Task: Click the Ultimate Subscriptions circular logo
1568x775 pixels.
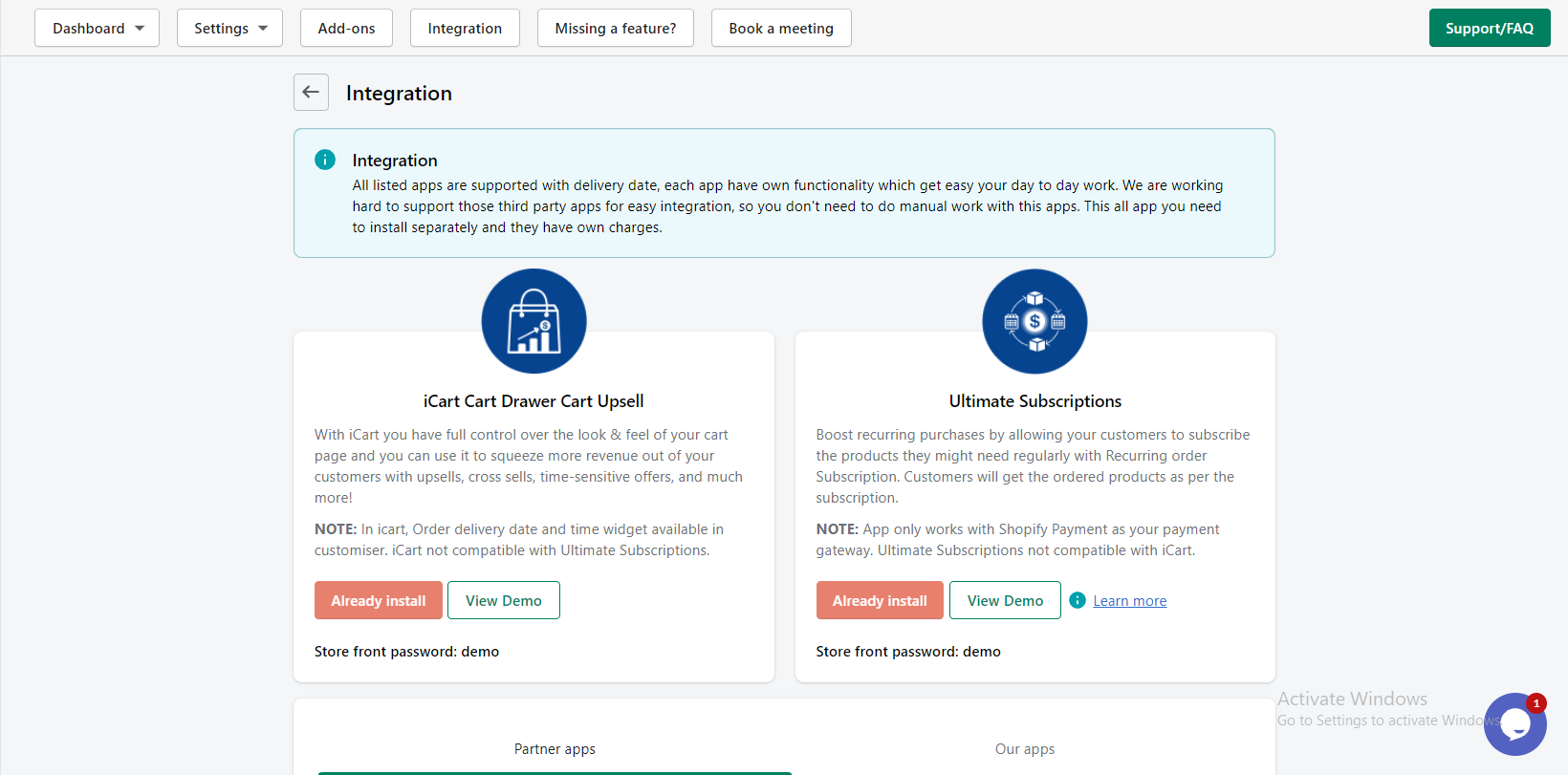Action: [x=1034, y=321]
